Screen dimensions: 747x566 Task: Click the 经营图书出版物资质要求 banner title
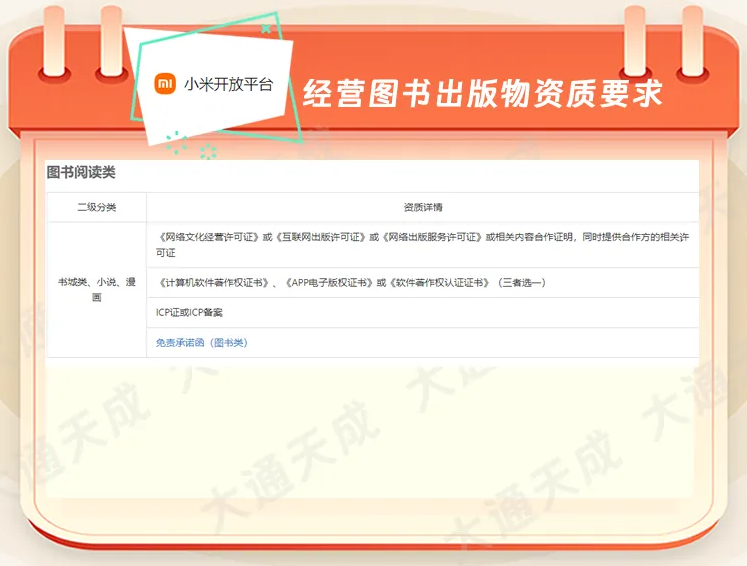482,93
